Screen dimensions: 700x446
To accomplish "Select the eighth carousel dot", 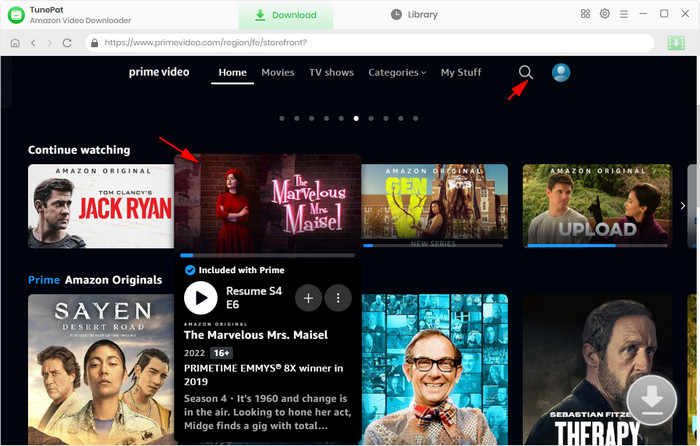I will pos(386,119).
